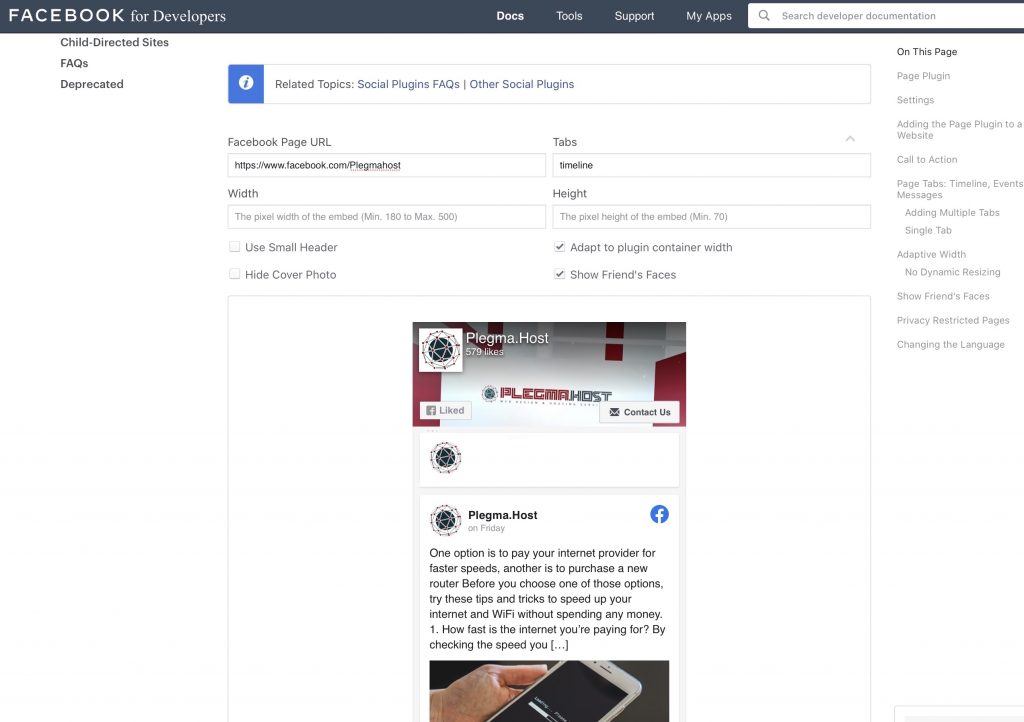Uncheck Show Friend's Faces checkbox
Screen dimensions: 1024x722
[x=559, y=274]
